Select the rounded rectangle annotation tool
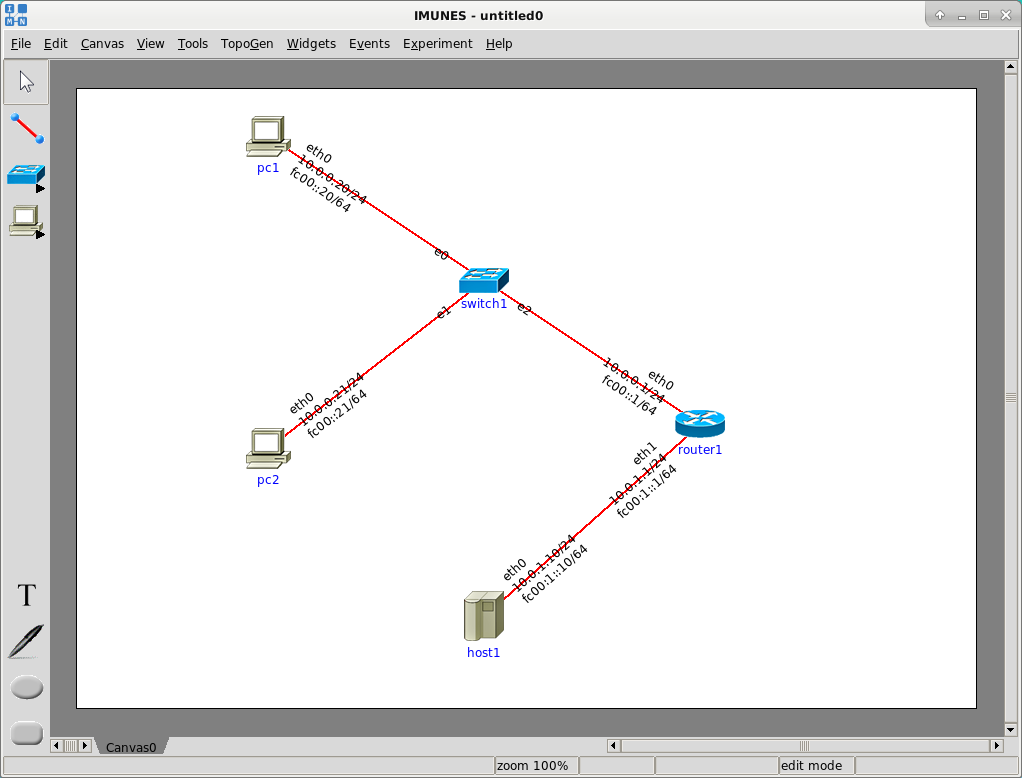Image resolution: width=1022 pixels, height=778 pixels. pyautogui.click(x=26, y=733)
